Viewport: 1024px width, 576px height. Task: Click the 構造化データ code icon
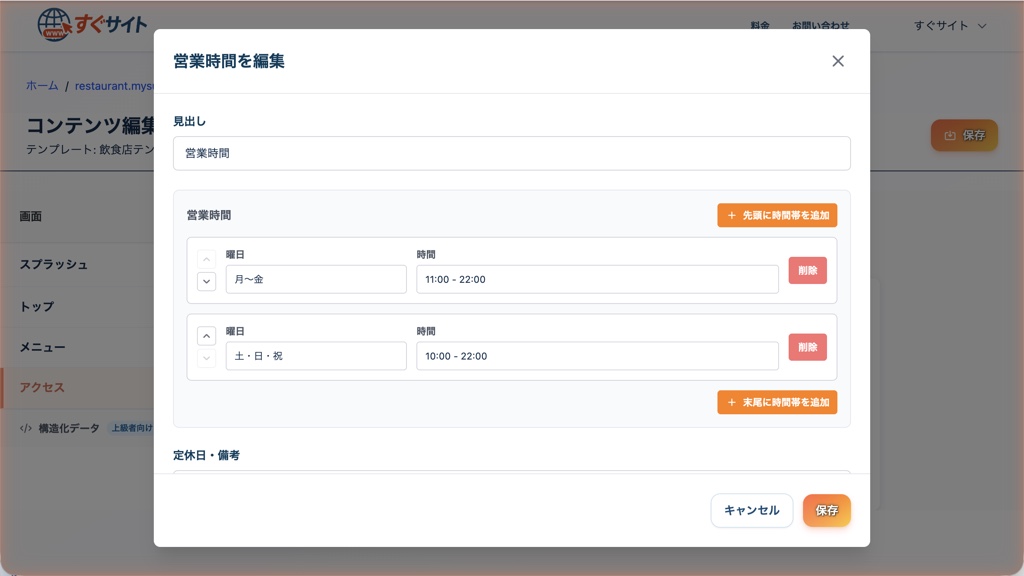(x=26, y=428)
